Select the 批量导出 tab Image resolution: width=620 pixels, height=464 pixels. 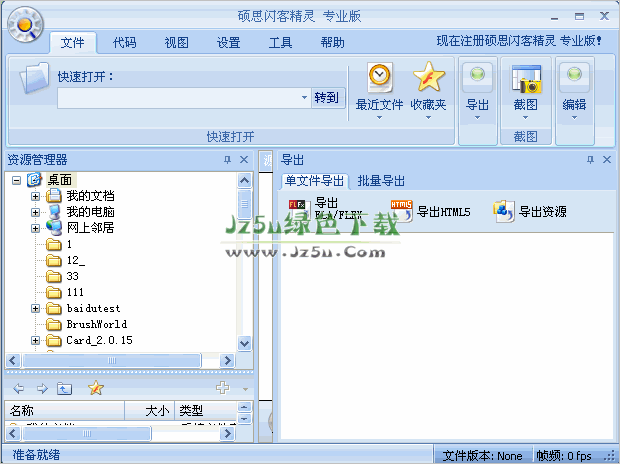[x=381, y=181]
